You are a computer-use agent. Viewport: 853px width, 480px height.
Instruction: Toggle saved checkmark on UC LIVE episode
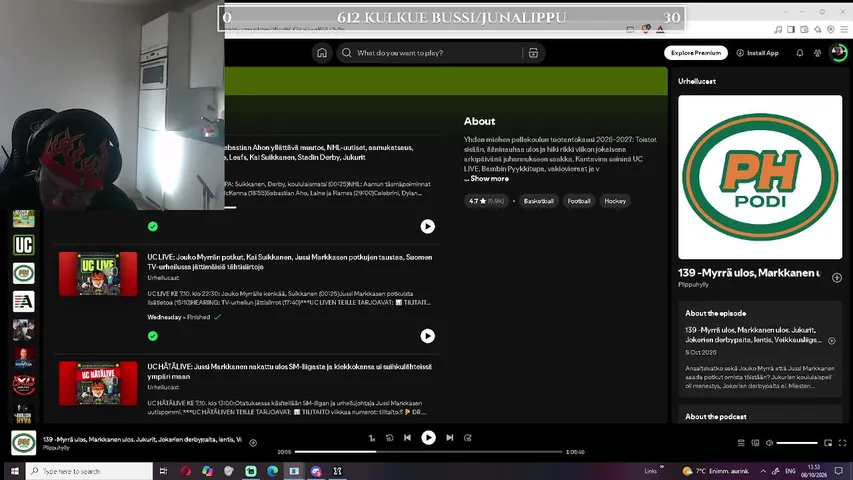coord(153,336)
